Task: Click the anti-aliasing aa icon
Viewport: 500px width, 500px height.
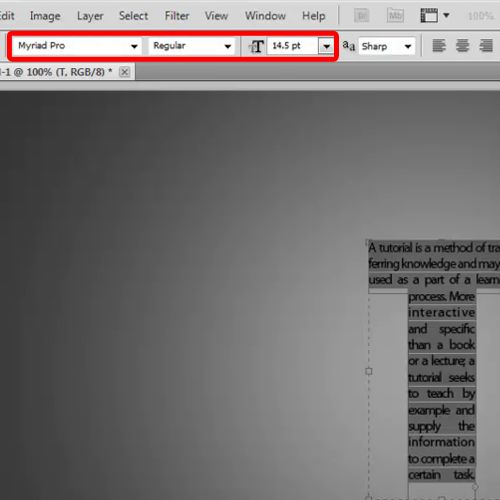Action: pos(349,46)
